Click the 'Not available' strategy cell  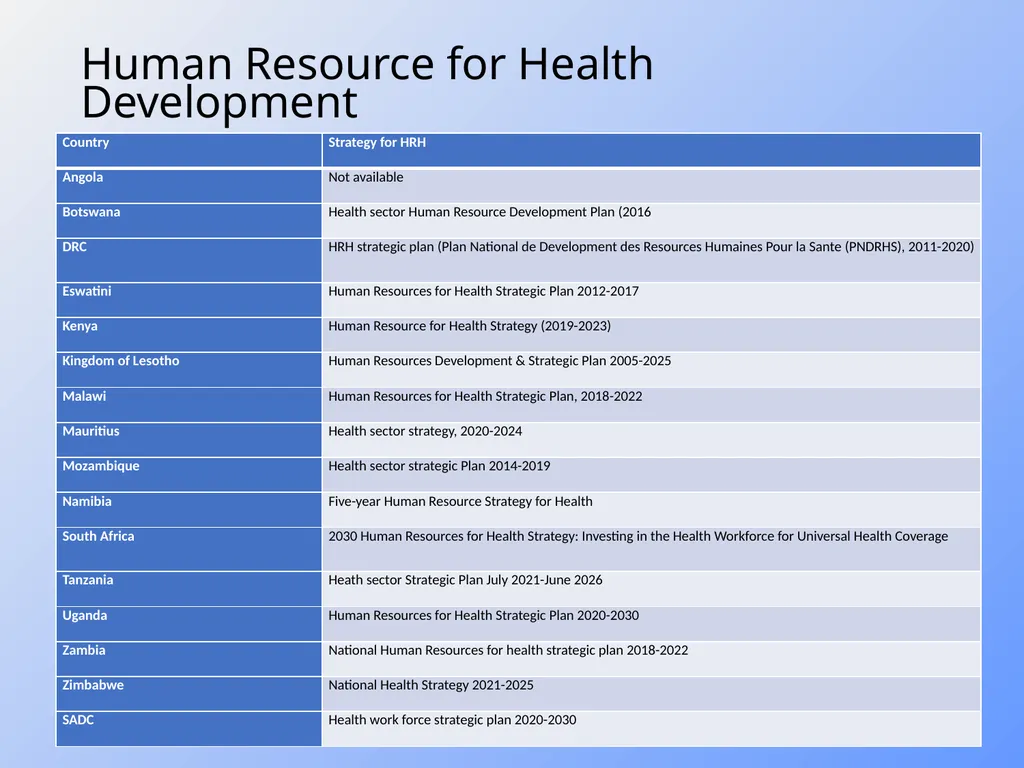[651, 185]
